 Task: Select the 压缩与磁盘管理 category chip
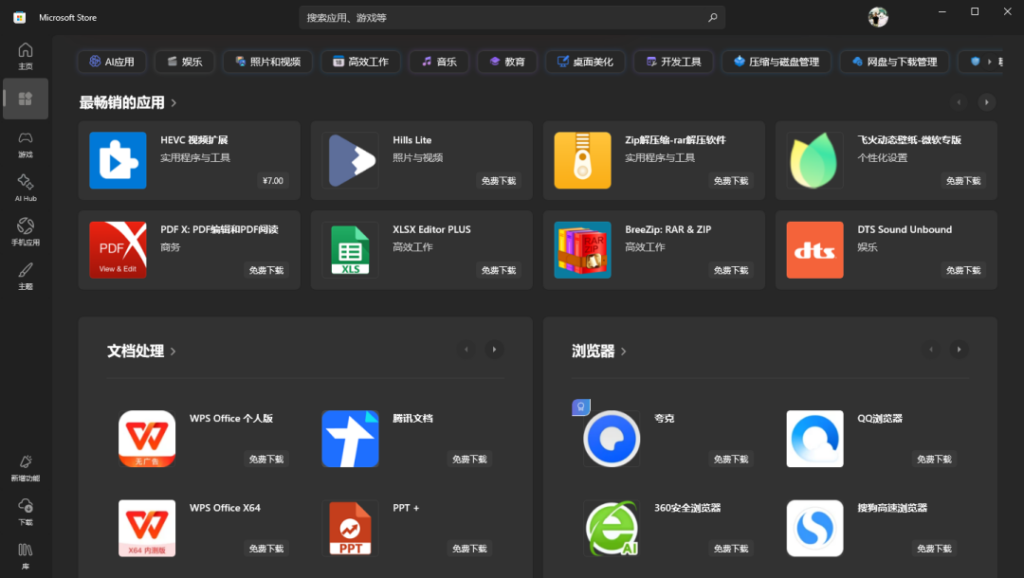tap(776, 61)
